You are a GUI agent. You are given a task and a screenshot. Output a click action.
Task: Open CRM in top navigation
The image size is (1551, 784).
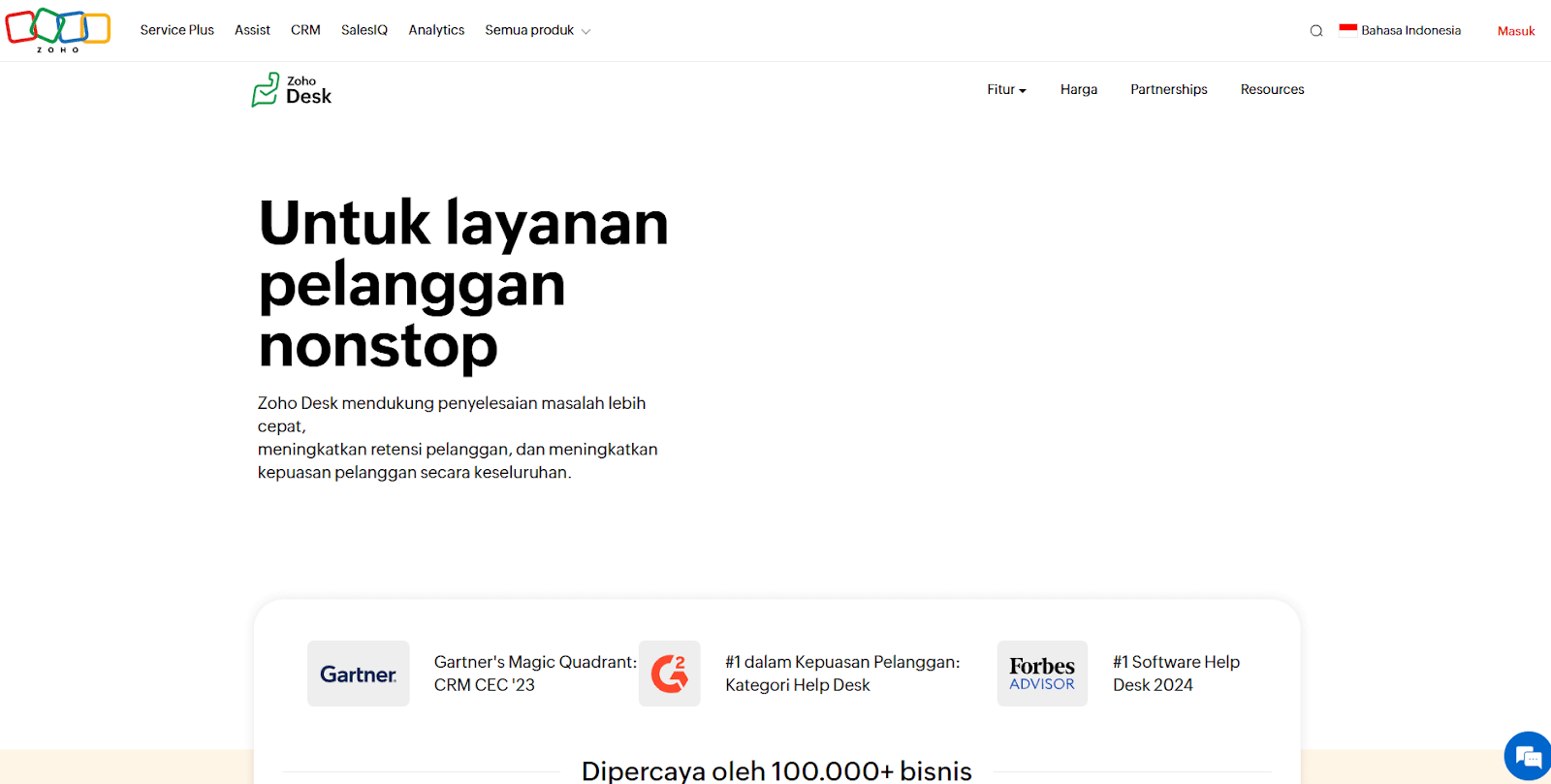(x=305, y=30)
